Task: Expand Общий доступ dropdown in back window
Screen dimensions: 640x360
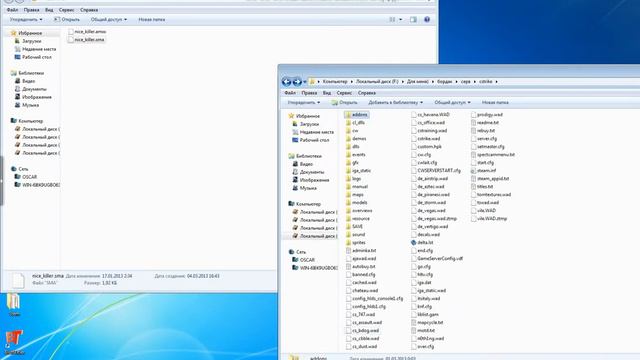Action: 109,20
